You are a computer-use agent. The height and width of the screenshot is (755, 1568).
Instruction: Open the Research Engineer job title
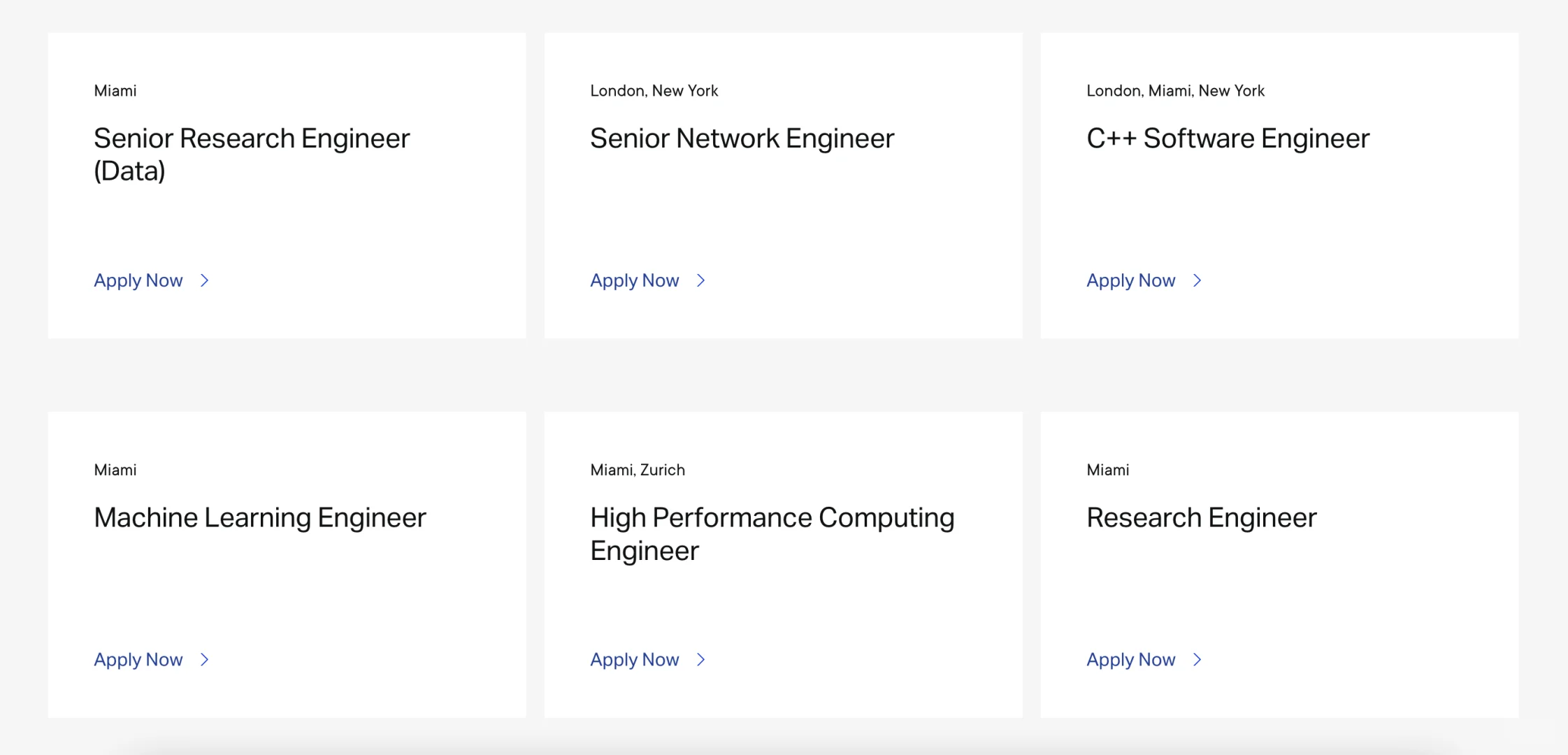[1201, 518]
